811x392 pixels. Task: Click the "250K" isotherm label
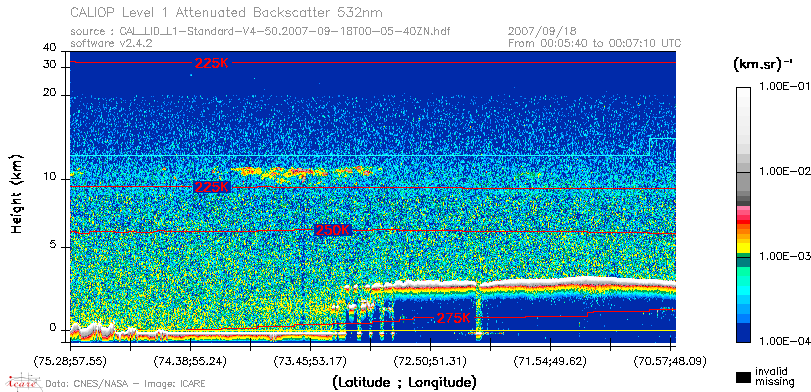[333, 231]
